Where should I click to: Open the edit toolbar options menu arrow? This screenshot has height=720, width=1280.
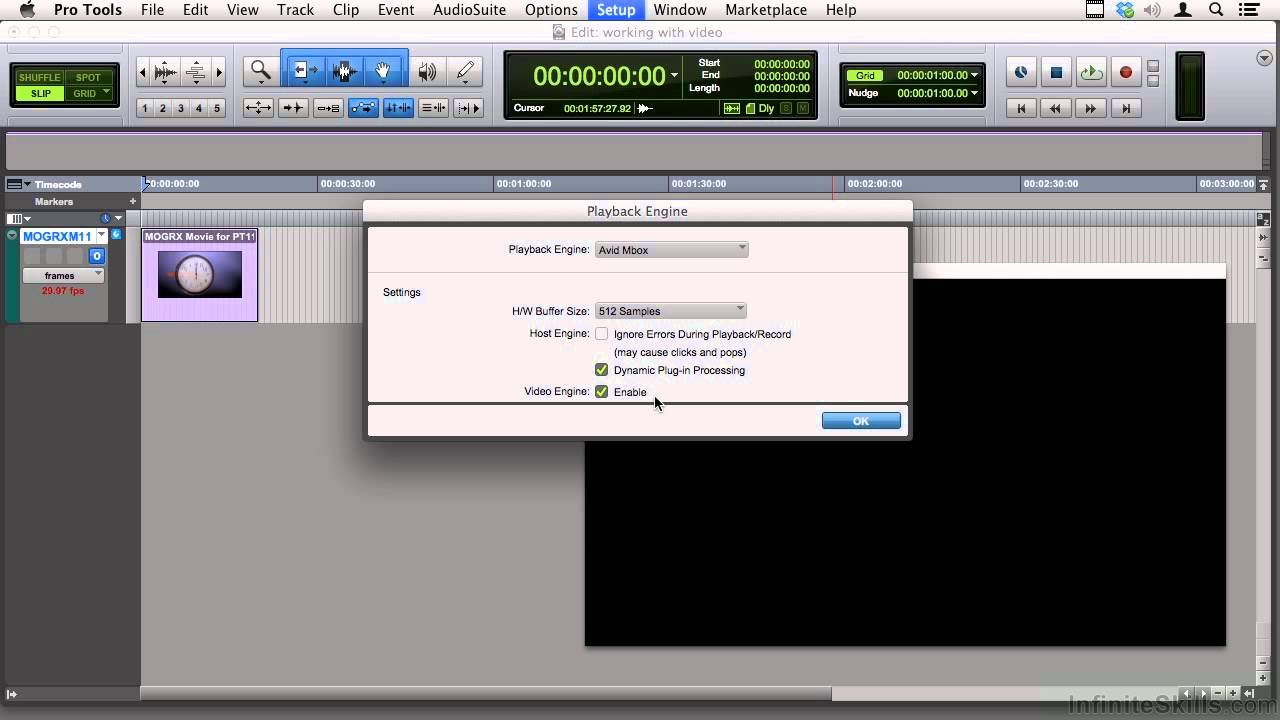pos(1265,59)
